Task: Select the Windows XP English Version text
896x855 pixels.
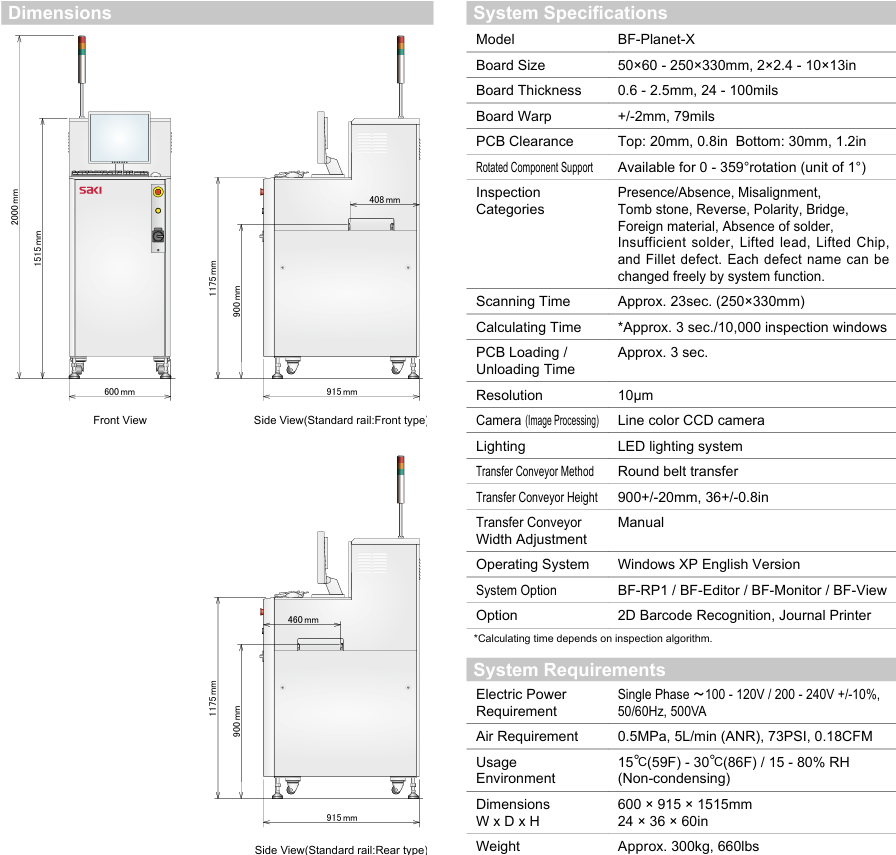Action: (708, 564)
